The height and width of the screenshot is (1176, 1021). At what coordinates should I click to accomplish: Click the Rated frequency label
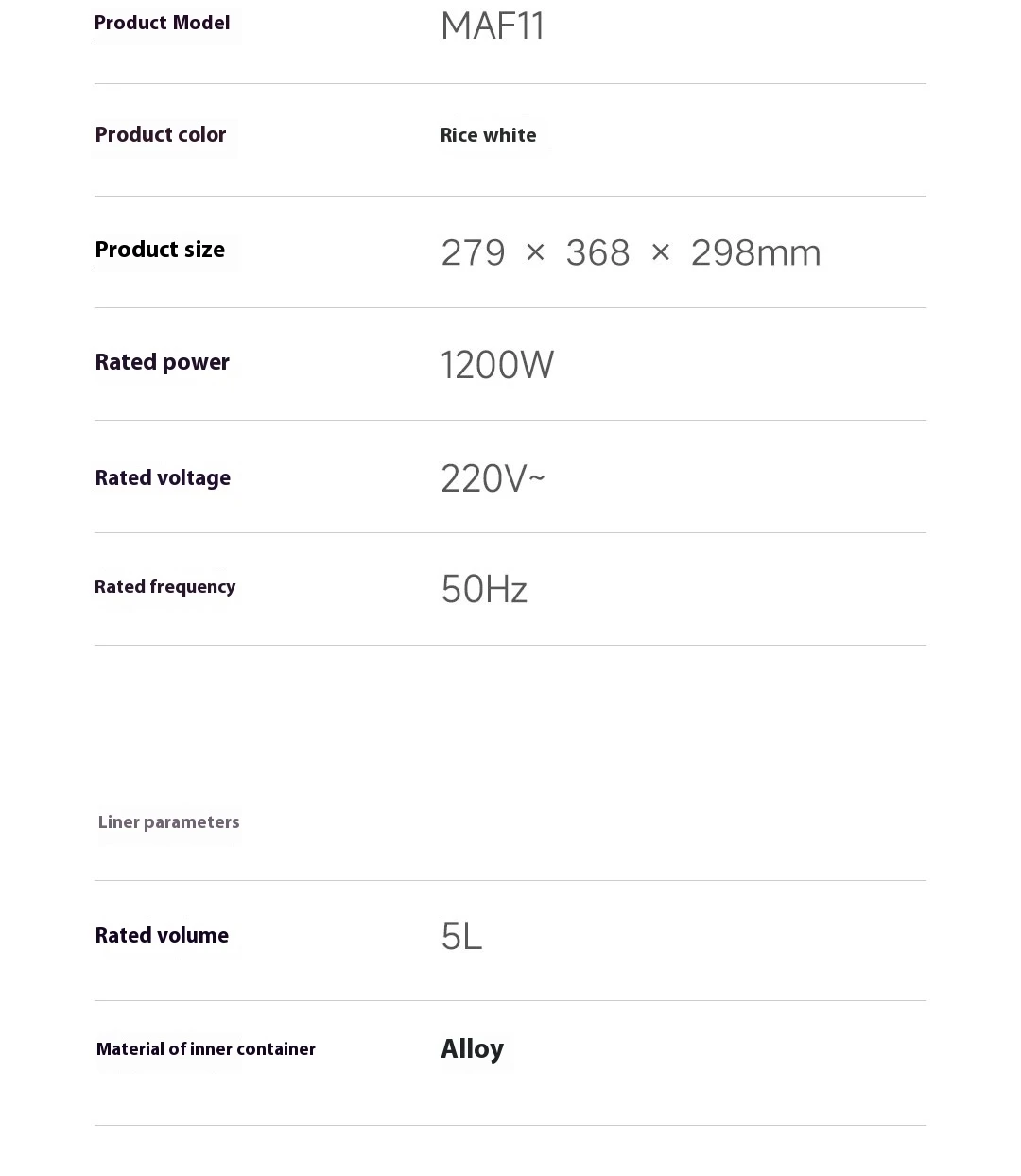(165, 587)
